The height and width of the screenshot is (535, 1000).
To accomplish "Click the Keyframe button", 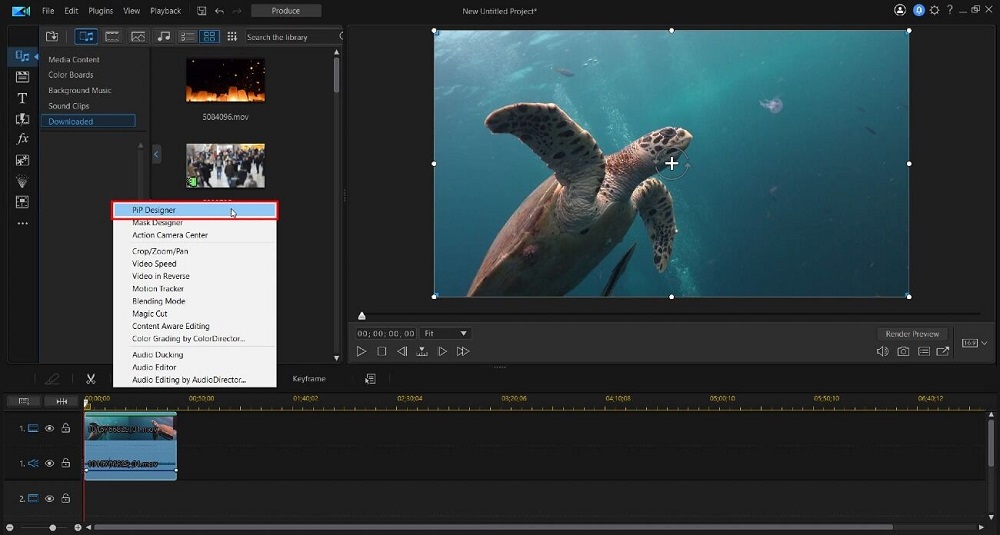I will (x=309, y=379).
